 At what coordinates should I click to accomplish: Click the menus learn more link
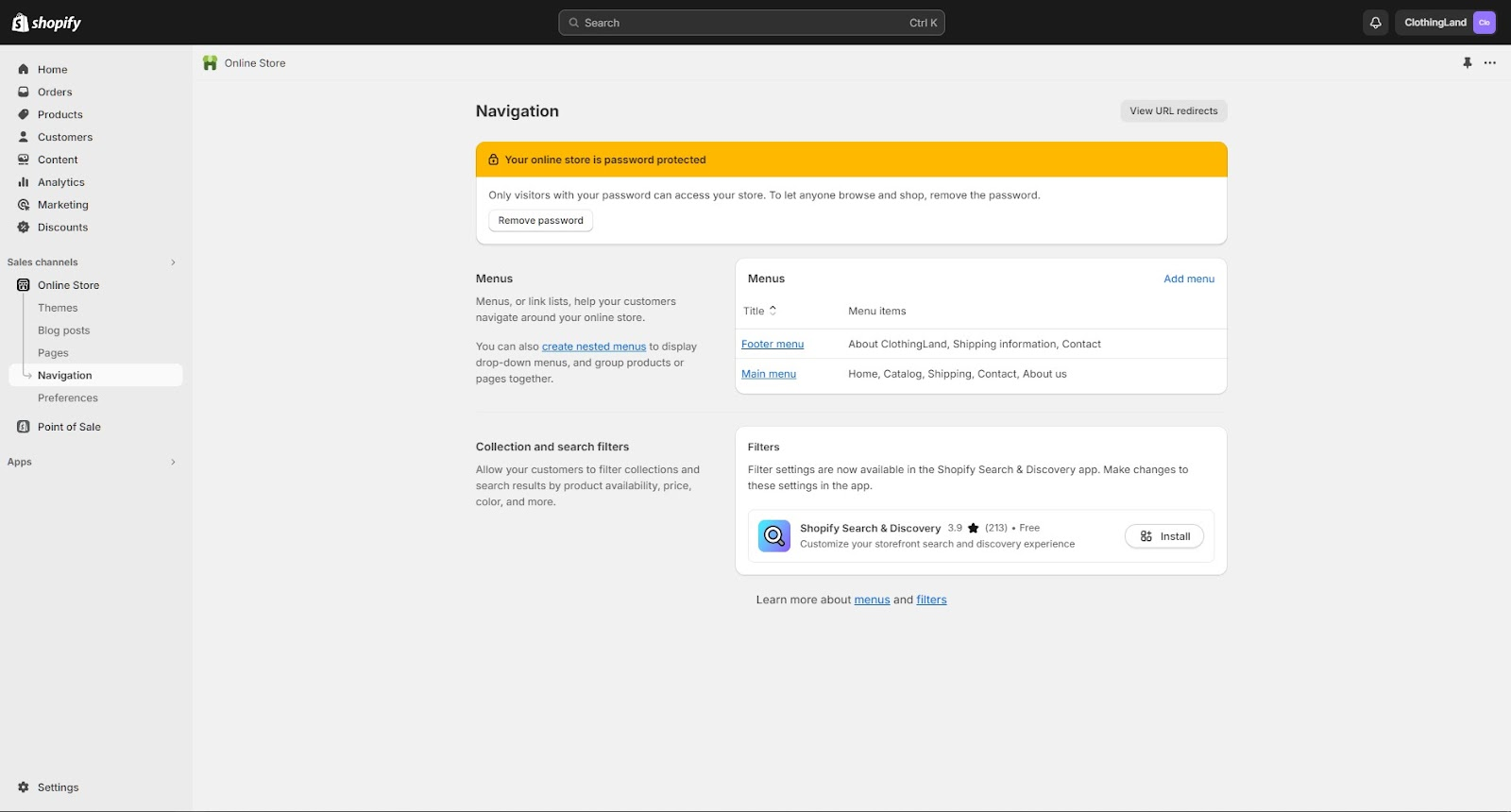(x=872, y=600)
